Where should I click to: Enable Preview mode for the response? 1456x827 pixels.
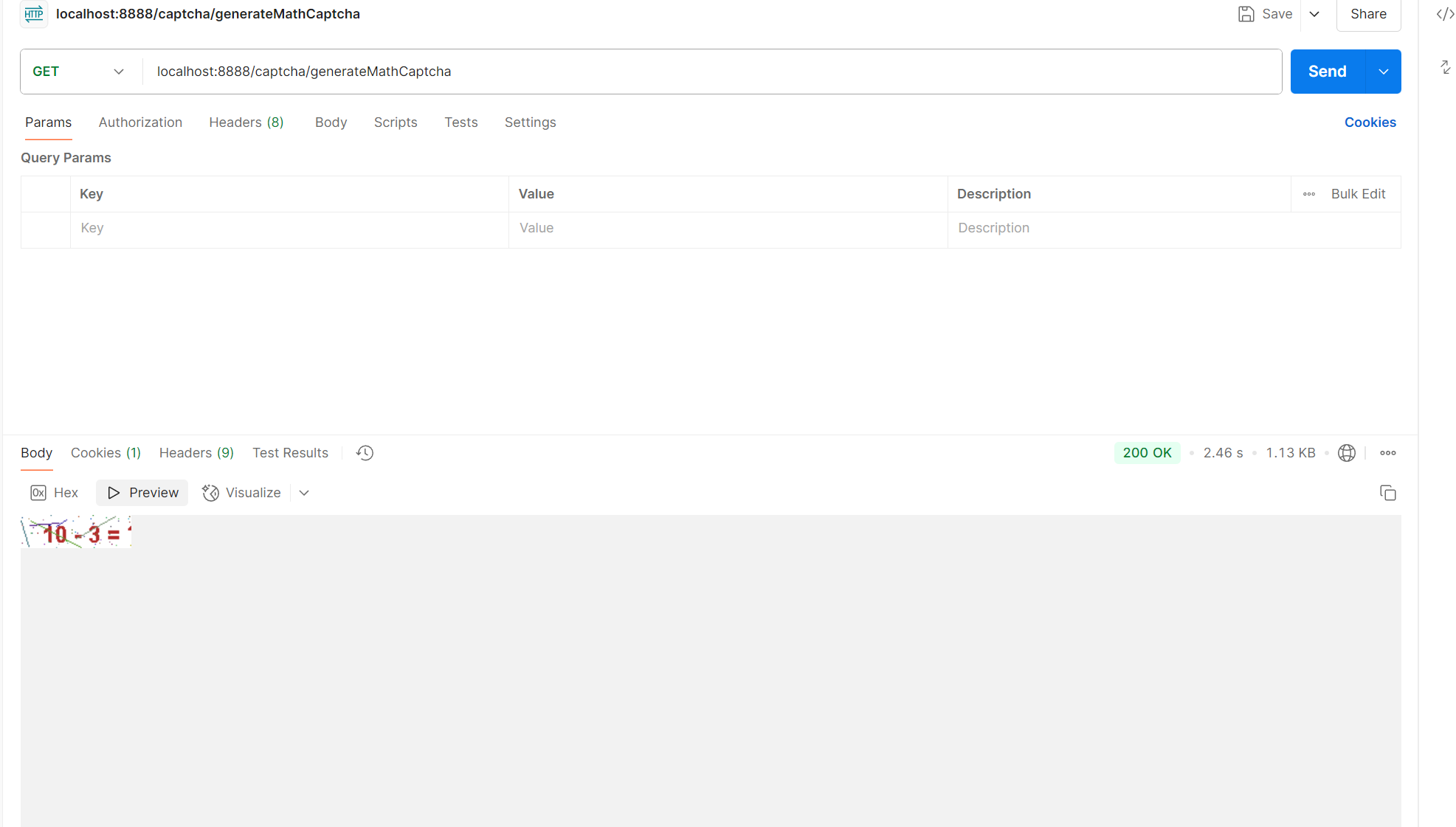point(142,492)
